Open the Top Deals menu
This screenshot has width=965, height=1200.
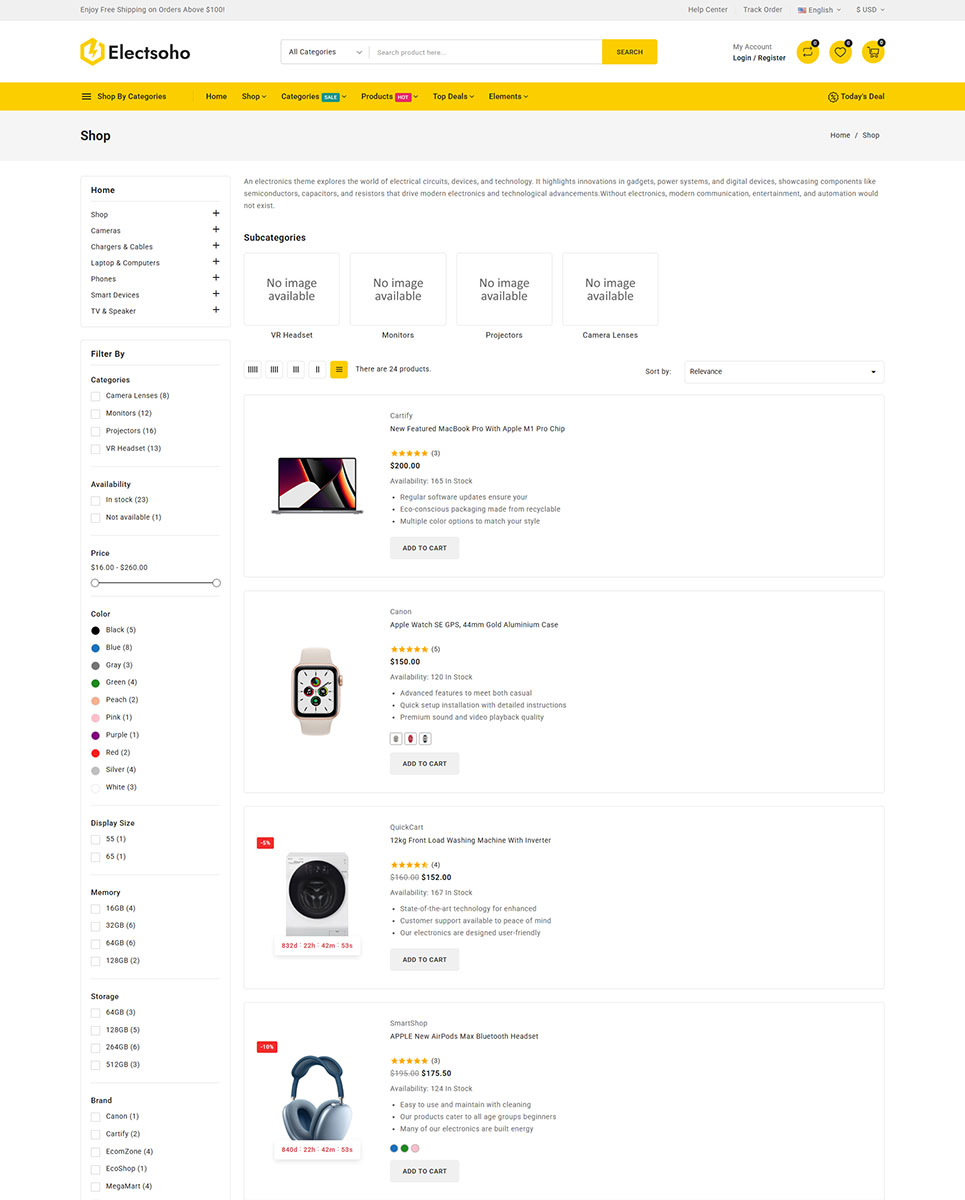(x=453, y=97)
